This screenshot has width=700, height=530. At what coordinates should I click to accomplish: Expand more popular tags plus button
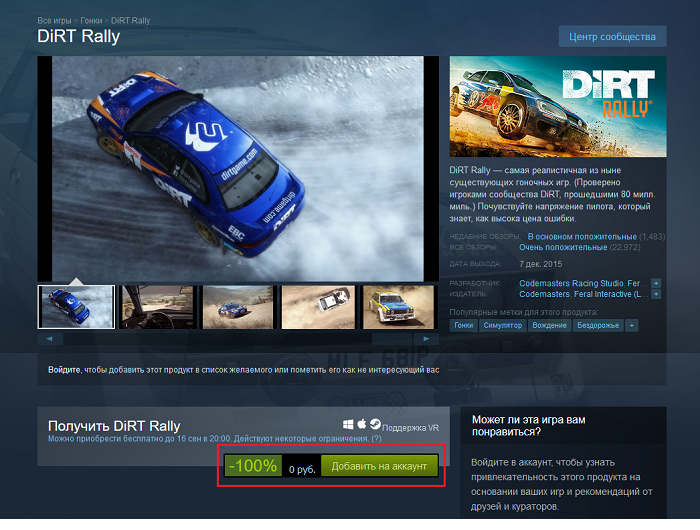click(632, 326)
